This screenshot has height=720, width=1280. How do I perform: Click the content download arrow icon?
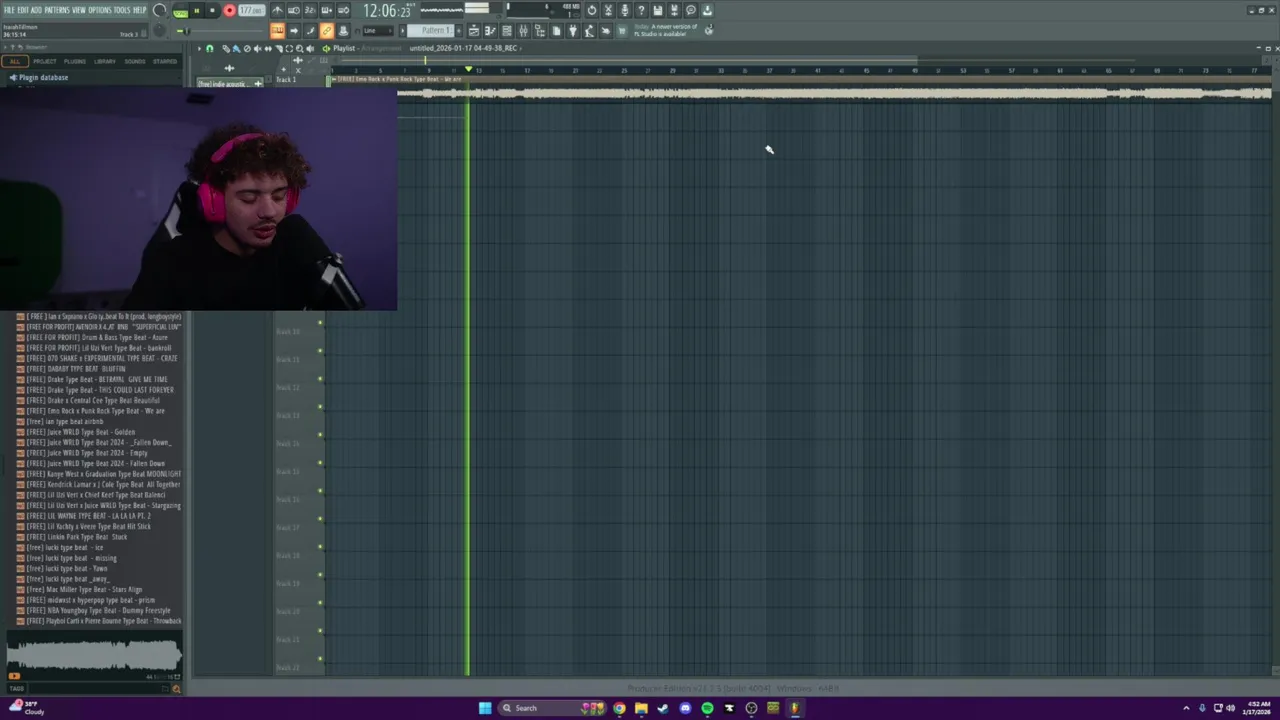(x=707, y=10)
